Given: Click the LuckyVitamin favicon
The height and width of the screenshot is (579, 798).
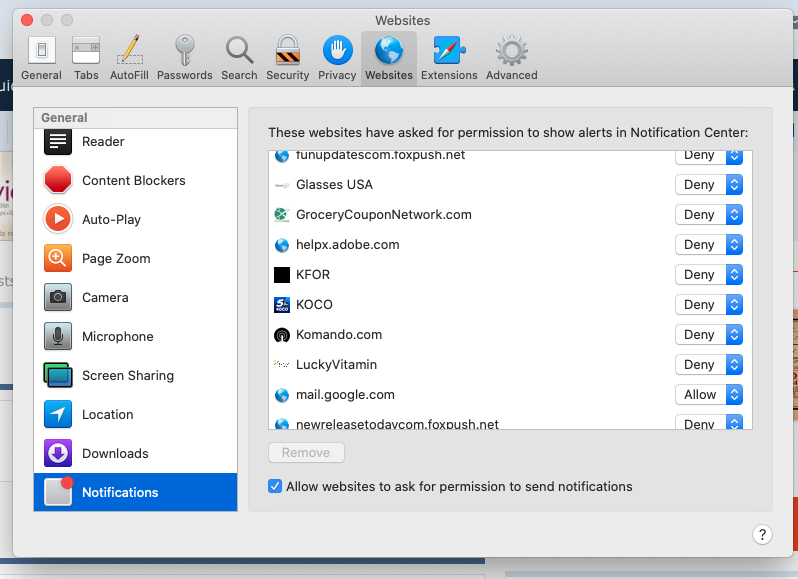Looking at the screenshot, I should coord(282,364).
